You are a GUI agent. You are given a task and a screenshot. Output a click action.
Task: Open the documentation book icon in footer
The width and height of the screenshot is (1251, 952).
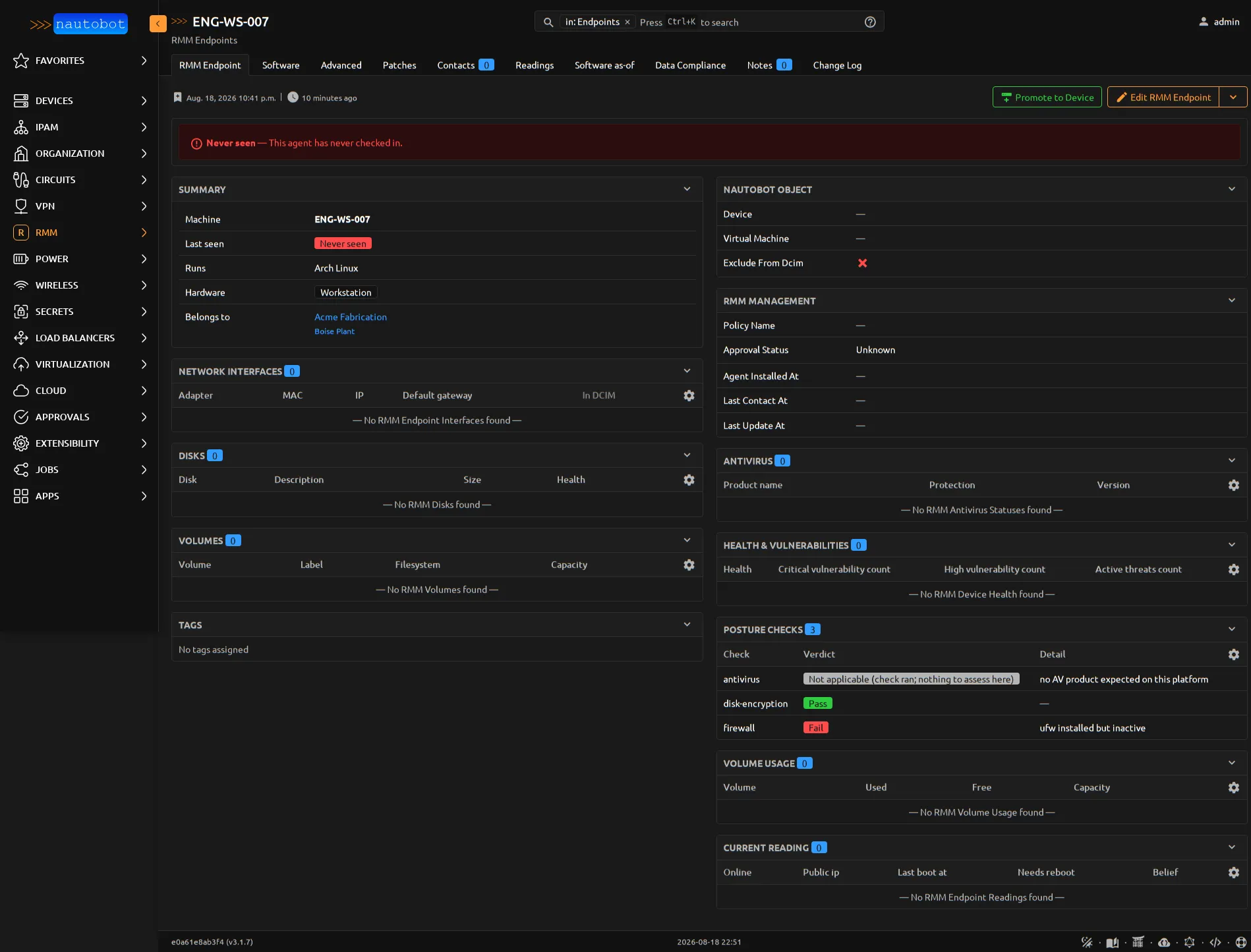point(1113,942)
